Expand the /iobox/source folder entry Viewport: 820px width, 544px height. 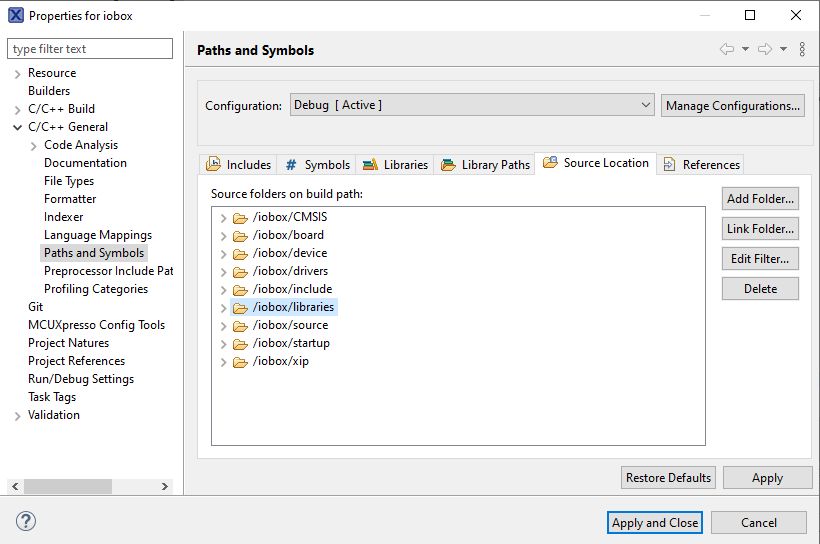click(223, 326)
